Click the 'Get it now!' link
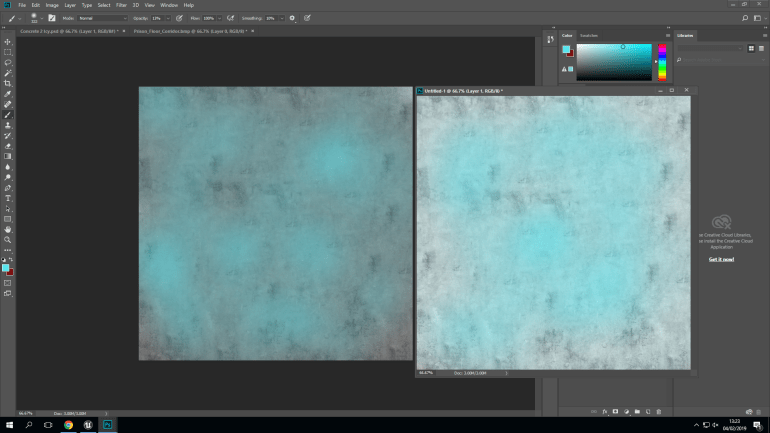This screenshot has height=433, width=770. point(721,259)
